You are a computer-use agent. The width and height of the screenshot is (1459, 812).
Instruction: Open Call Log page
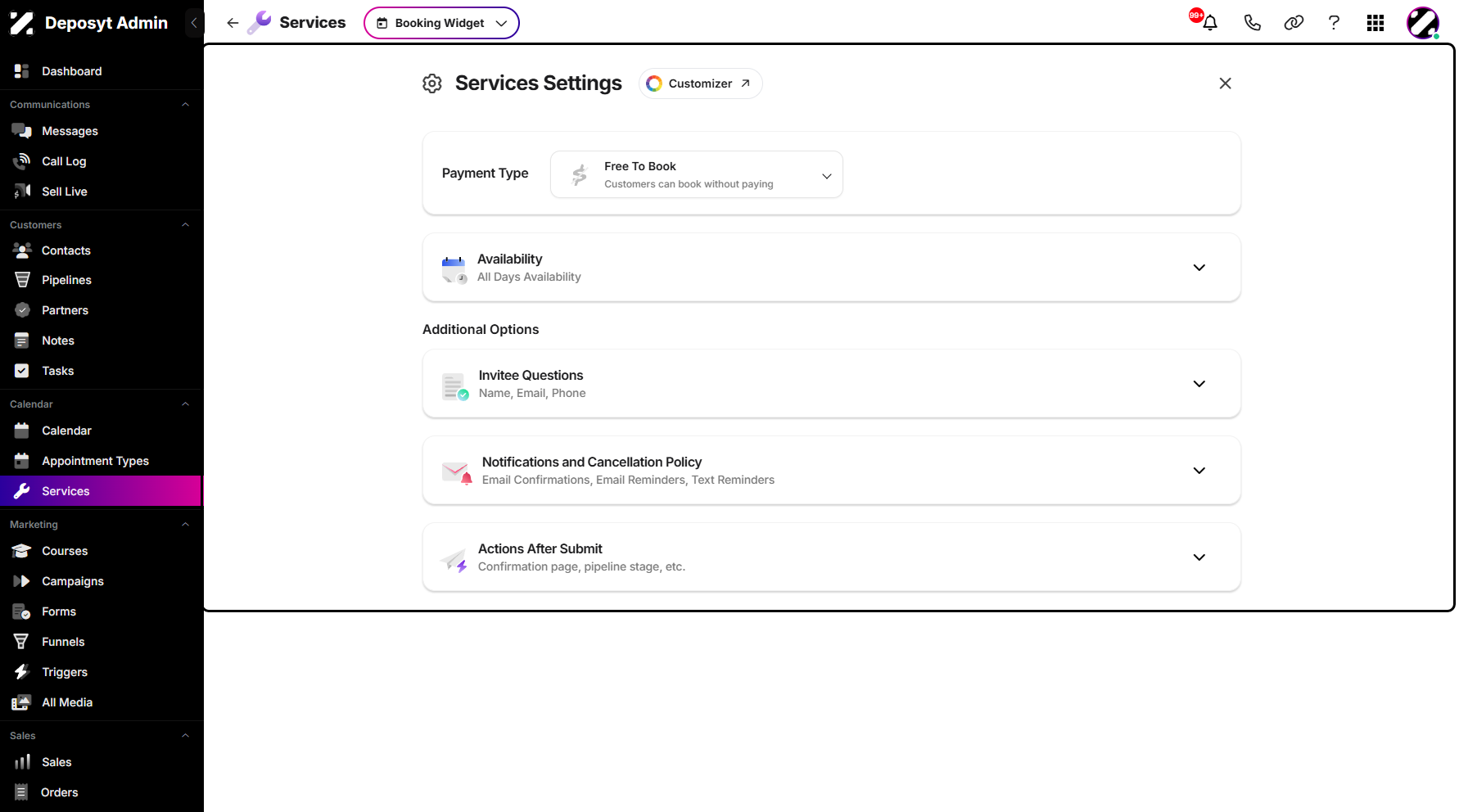click(101, 161)
